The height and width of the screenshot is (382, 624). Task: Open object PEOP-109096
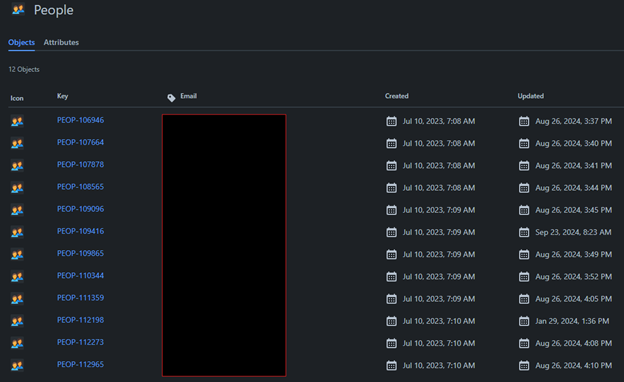(x=80, y=209)
